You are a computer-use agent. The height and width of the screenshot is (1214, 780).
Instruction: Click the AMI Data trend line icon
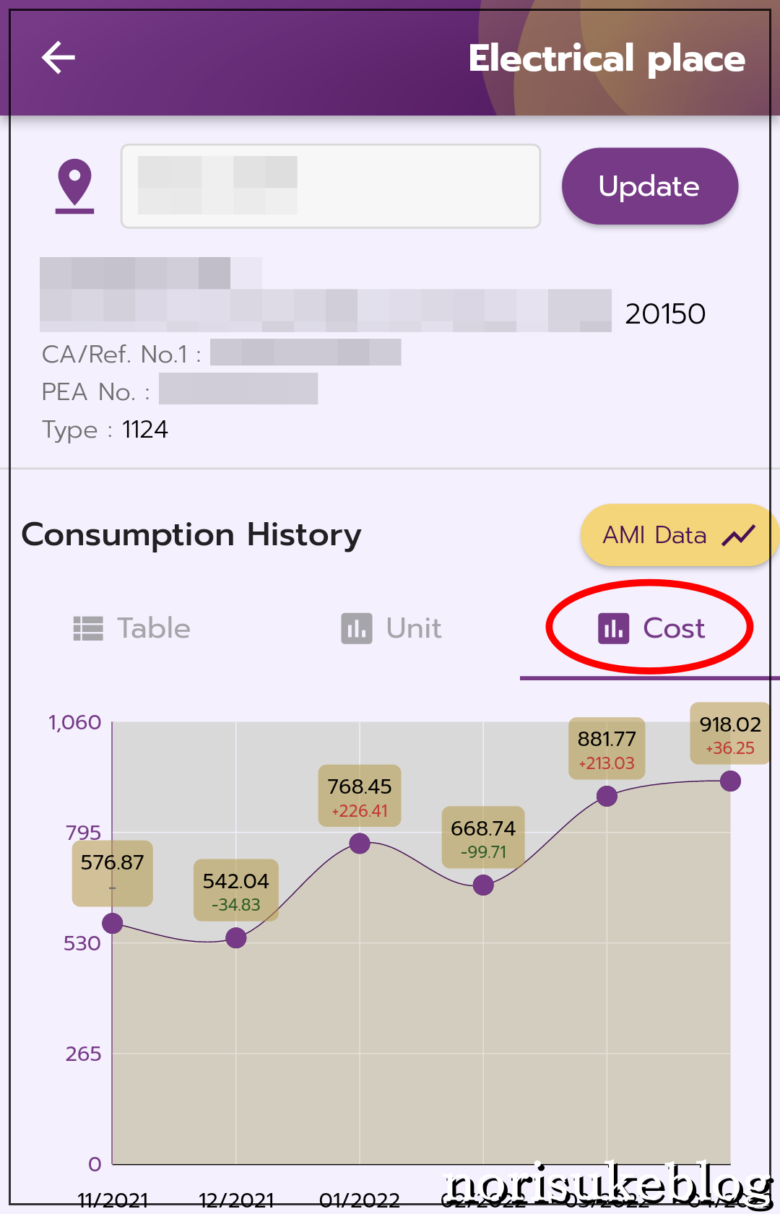[x=739, y=535]
